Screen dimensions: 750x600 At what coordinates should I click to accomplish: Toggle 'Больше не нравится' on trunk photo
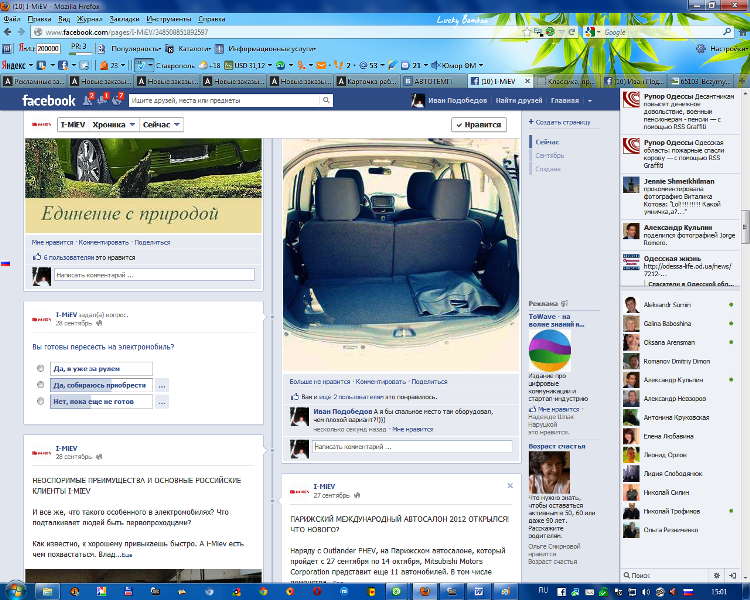click(x=320, y=381)
